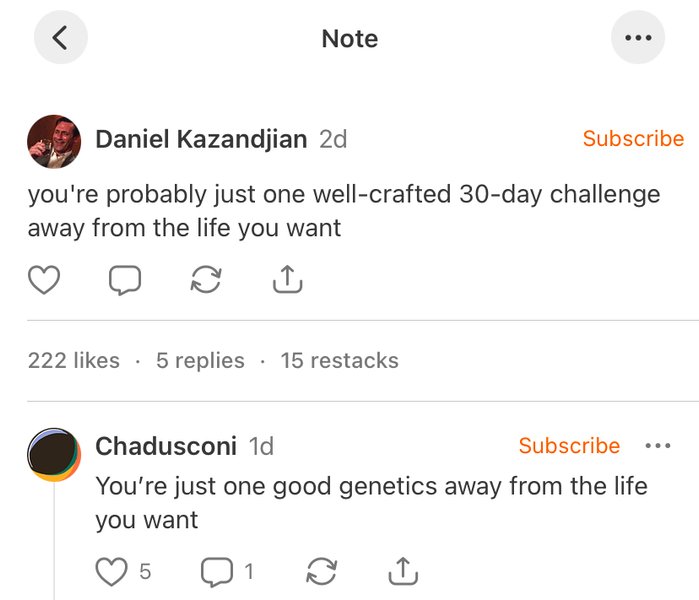Open the Daniel Kazandjian author name link
The image size is (699, 600).
point(201,140)
